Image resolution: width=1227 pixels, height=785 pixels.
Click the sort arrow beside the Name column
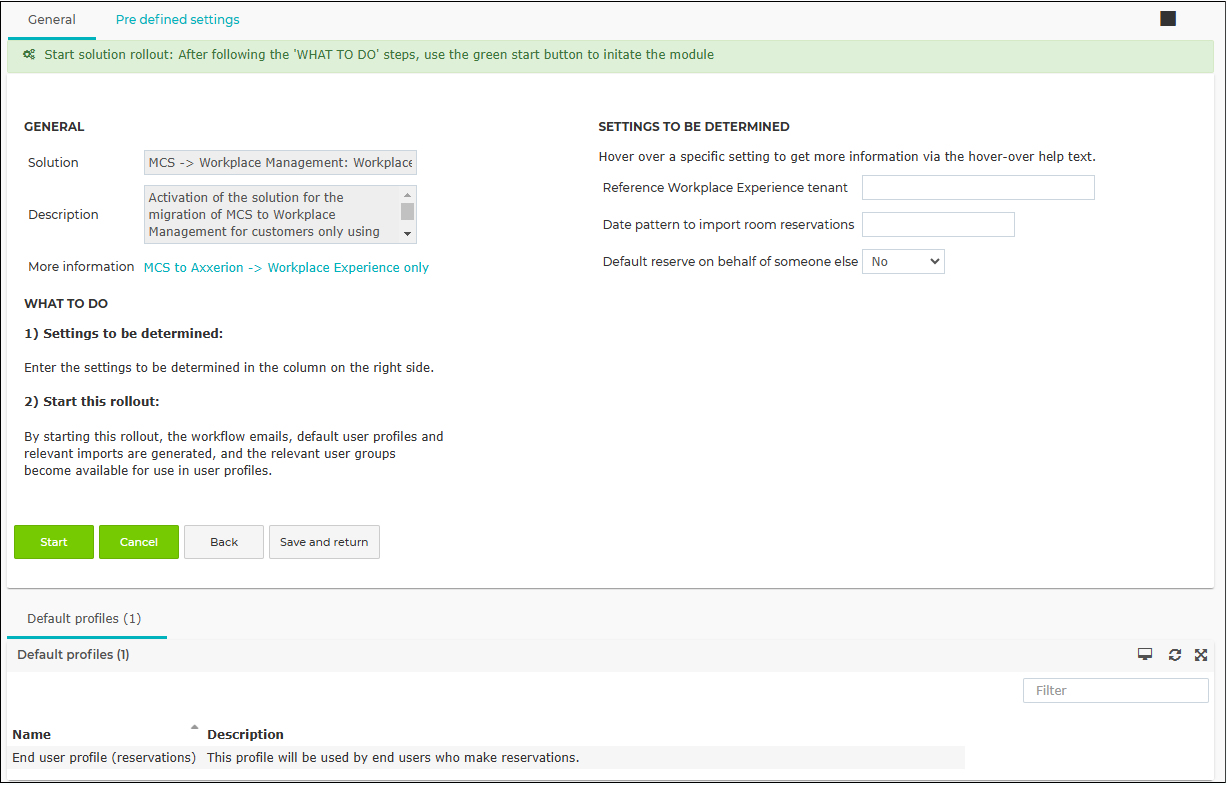pos(194,727)
